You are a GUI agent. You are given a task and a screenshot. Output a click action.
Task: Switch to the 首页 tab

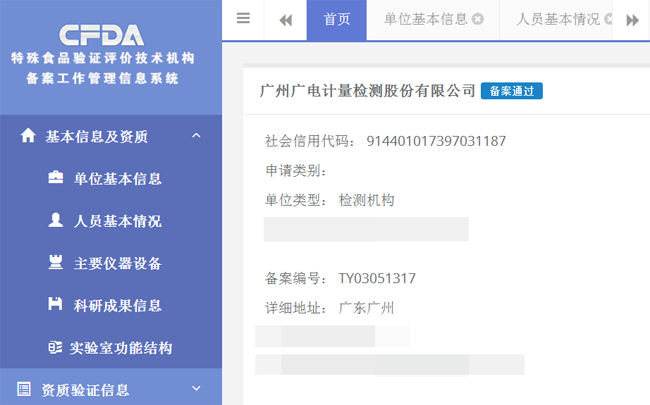click(337, 19)
